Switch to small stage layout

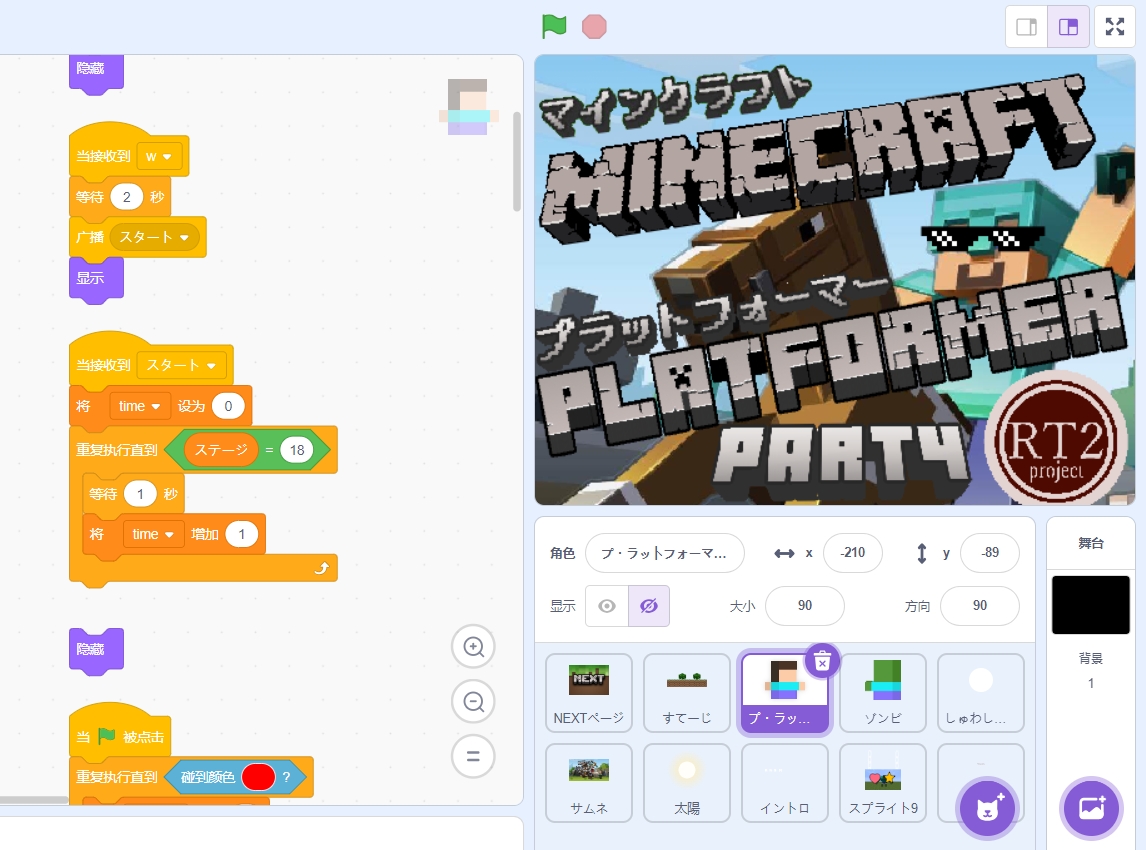1026,27
